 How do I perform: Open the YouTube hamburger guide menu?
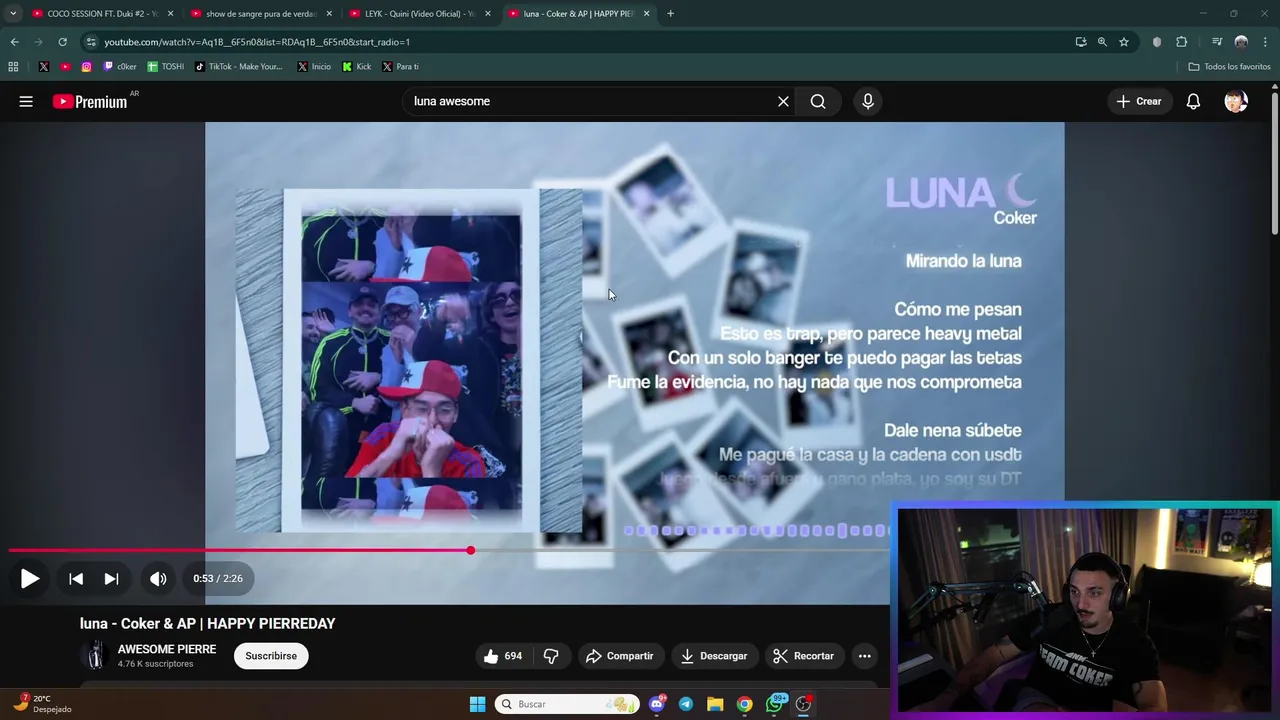26,101
